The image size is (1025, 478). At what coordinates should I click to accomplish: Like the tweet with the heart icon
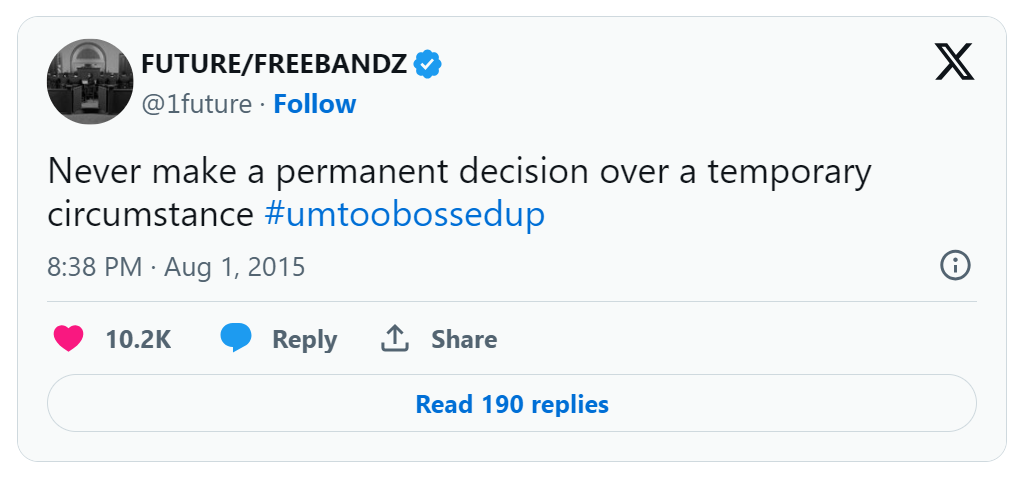[x=69, y=339]
